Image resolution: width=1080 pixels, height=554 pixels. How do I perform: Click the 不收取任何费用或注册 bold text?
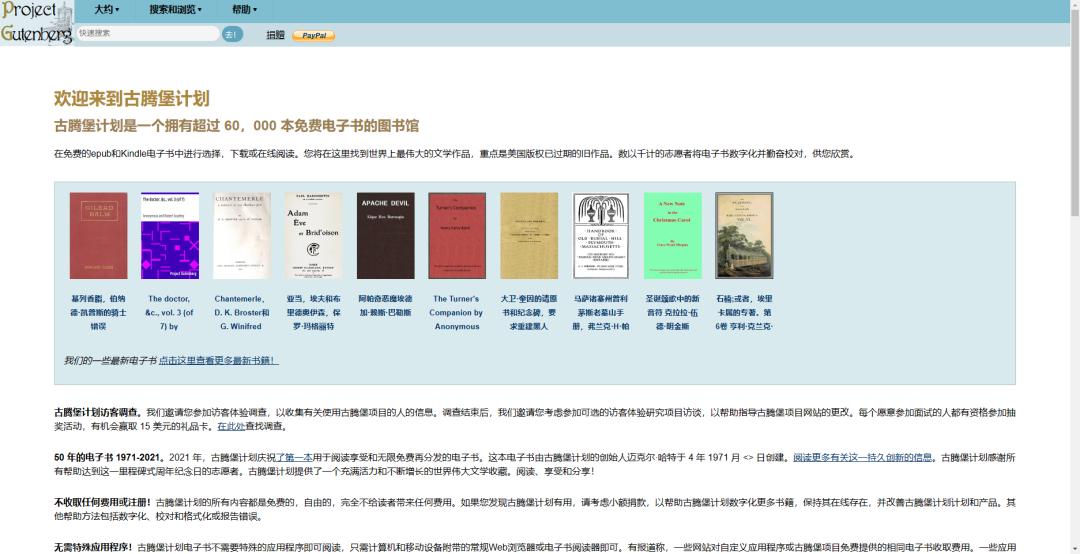click(x=103, y=502)
